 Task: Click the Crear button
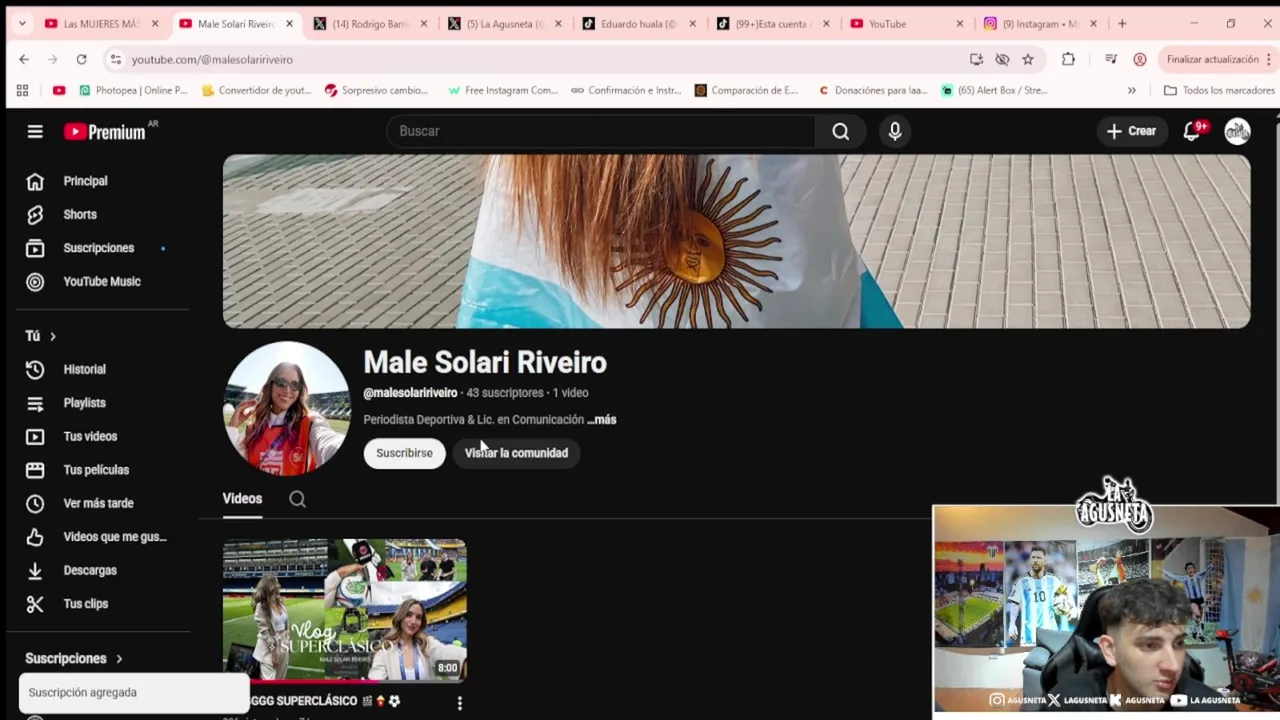(1131, 131)
